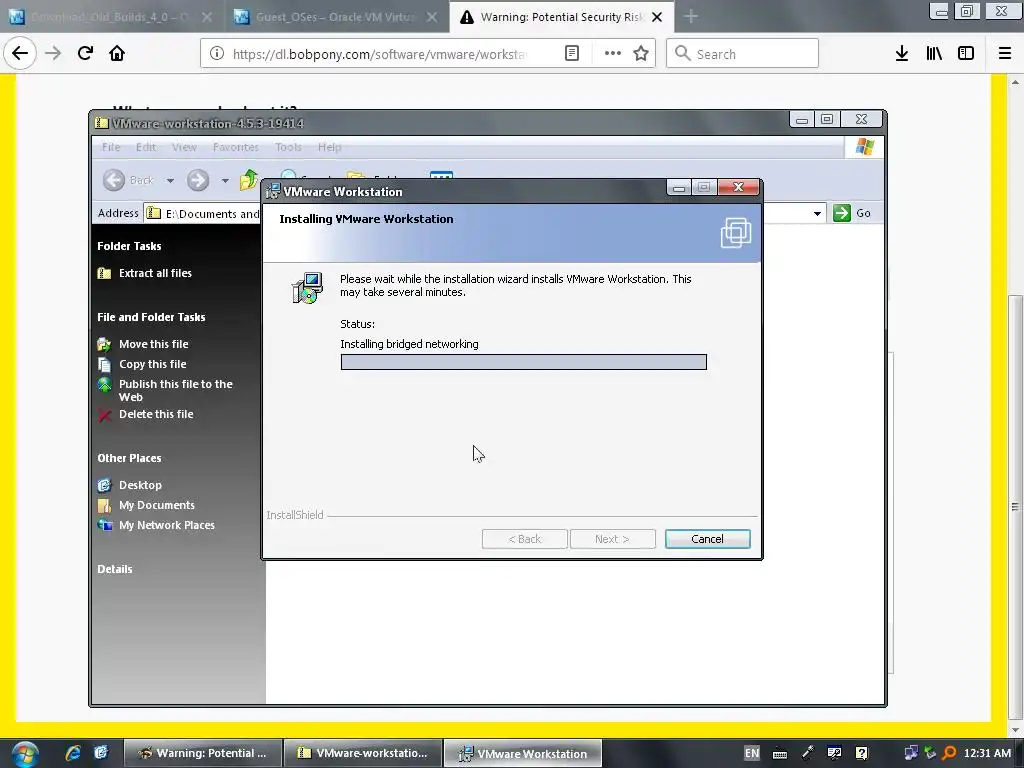The image size is (1024, 768).
Task: Click EN language indicator in tray
Action: click(752, 753)
